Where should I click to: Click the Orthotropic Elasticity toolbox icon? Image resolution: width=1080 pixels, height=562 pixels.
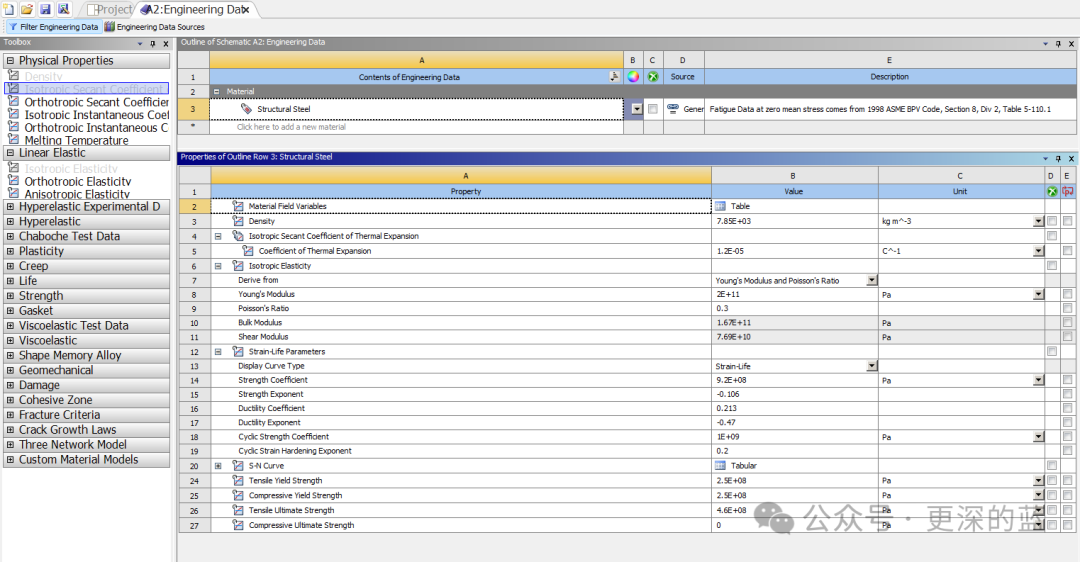pos(13,181)
